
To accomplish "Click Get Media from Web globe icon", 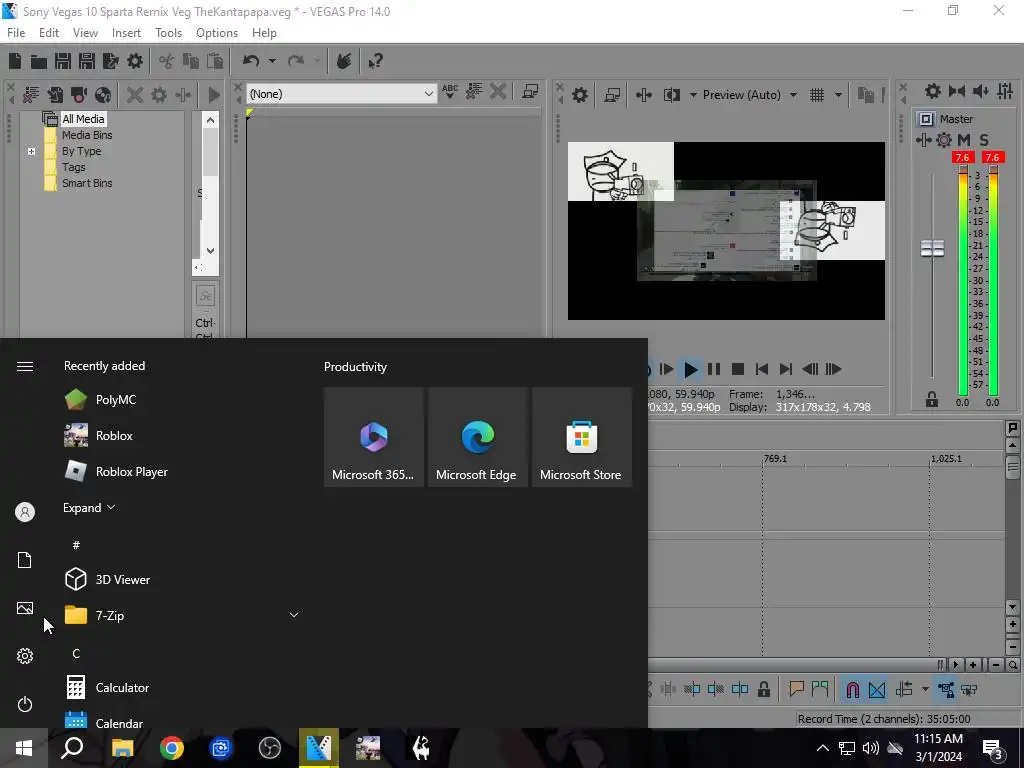I will pyautogui.click(x=103, y=95).
